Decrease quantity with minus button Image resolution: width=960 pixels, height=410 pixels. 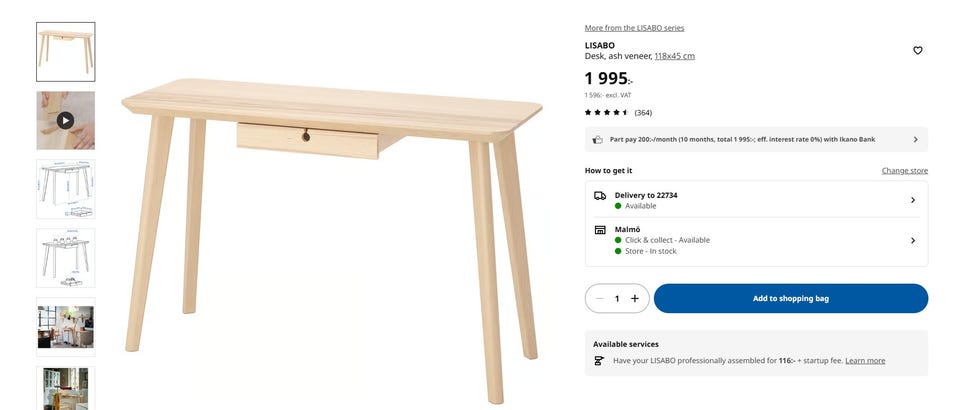[599, 299]
